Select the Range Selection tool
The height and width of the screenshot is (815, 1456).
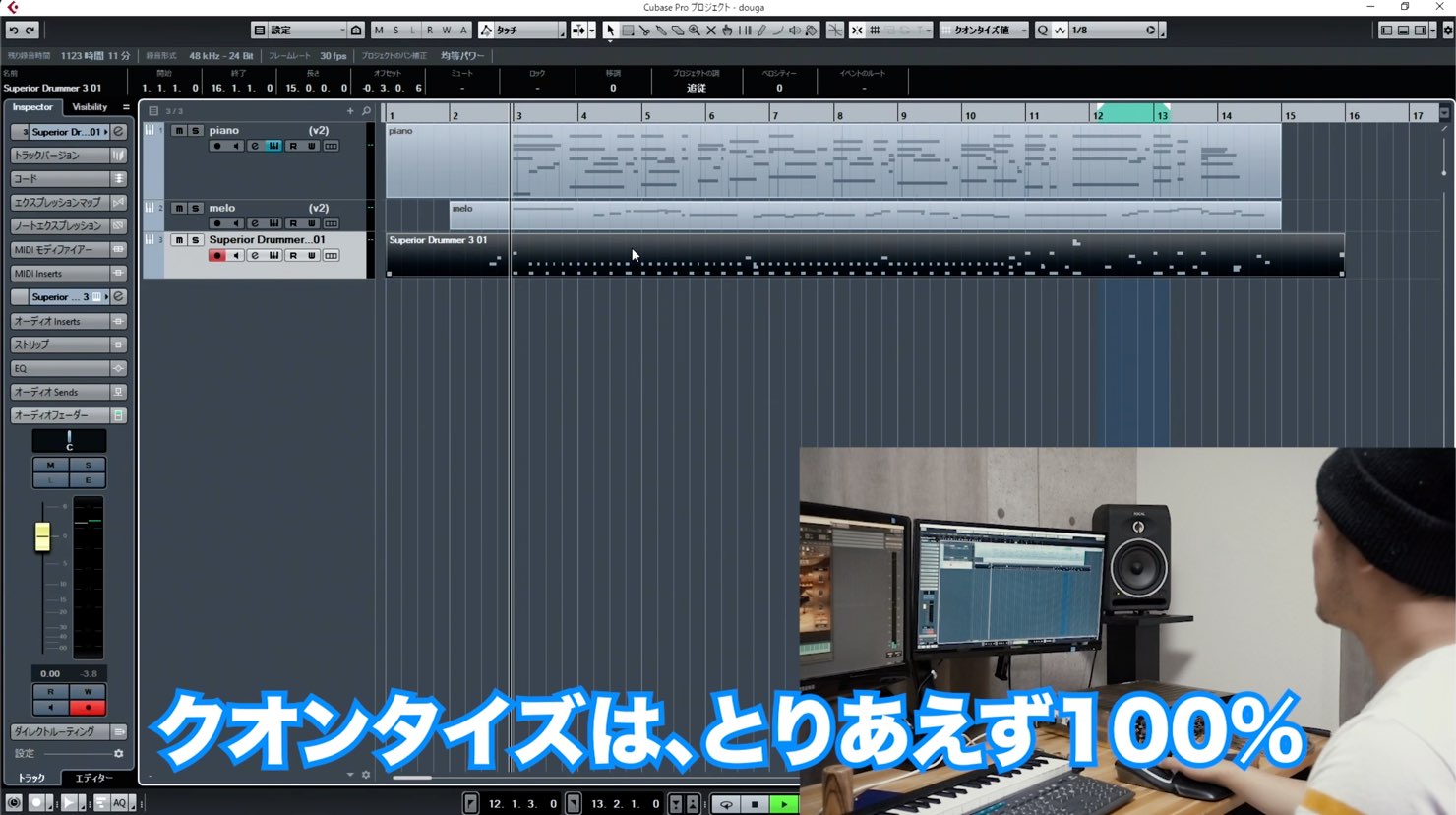point(628,31)
